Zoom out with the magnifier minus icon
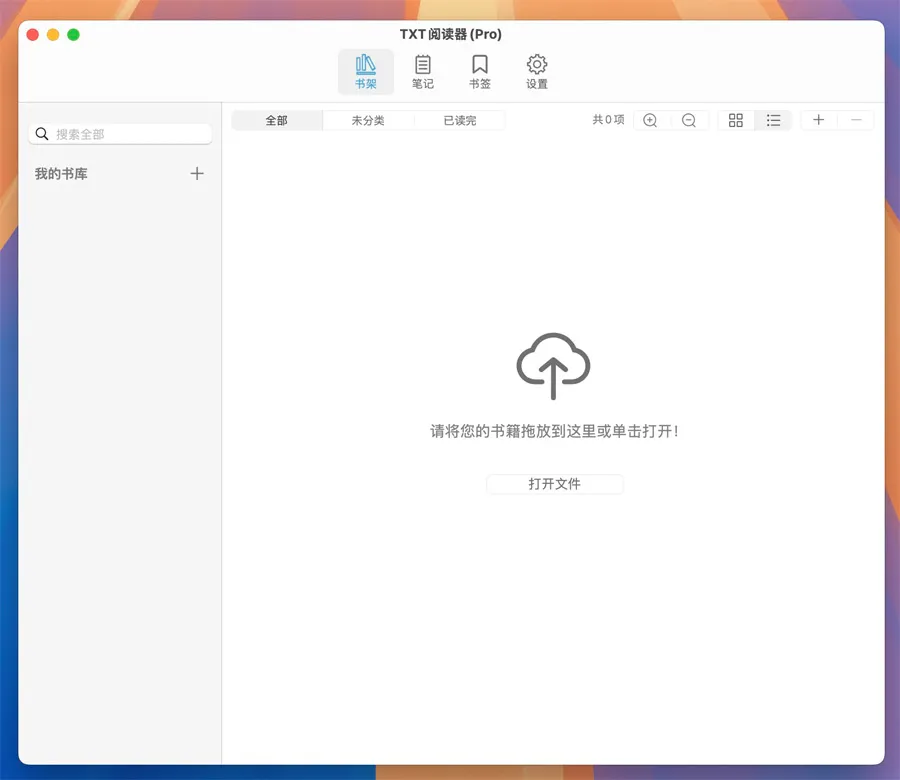Image resolution: width=900 pixels, height=780 pixels. click(689, 121)
